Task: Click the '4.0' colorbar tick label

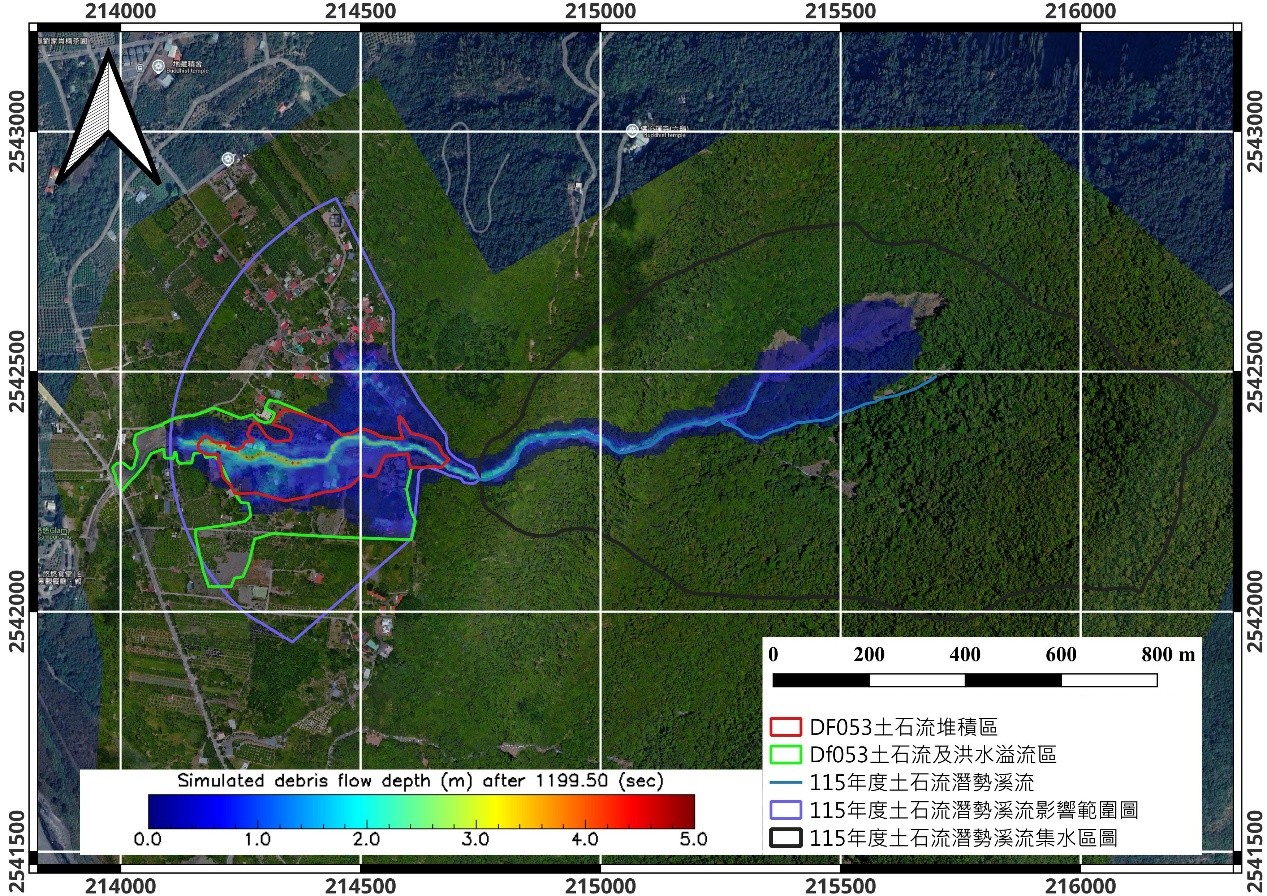Action: (584, 839)
